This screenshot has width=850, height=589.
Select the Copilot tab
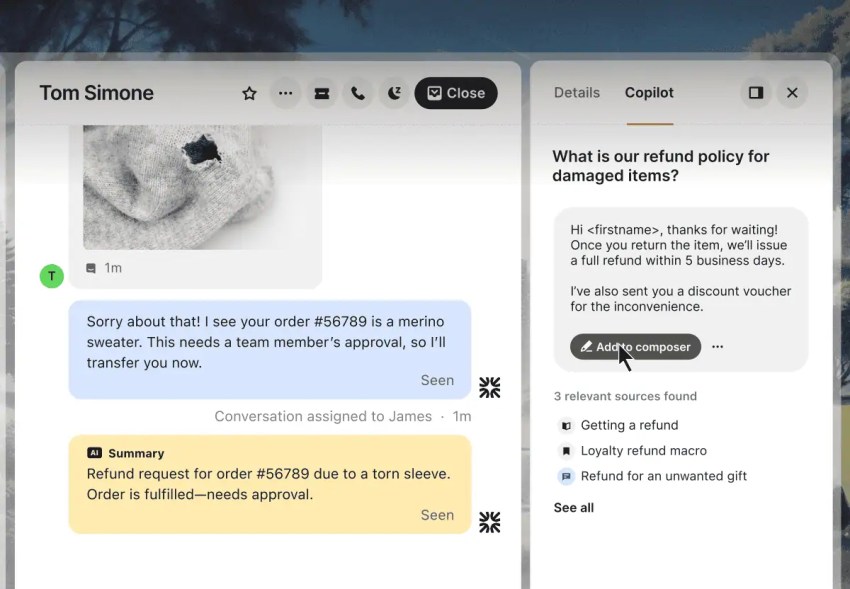point(649,93)
